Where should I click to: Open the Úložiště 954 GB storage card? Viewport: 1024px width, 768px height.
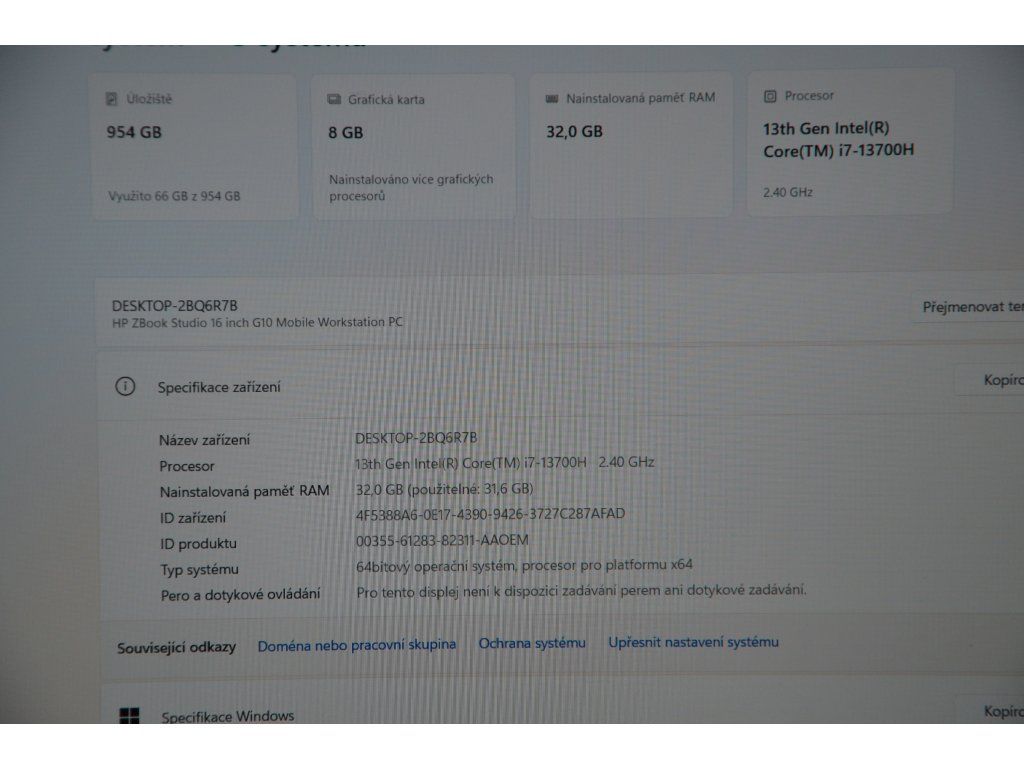point(194,147)
